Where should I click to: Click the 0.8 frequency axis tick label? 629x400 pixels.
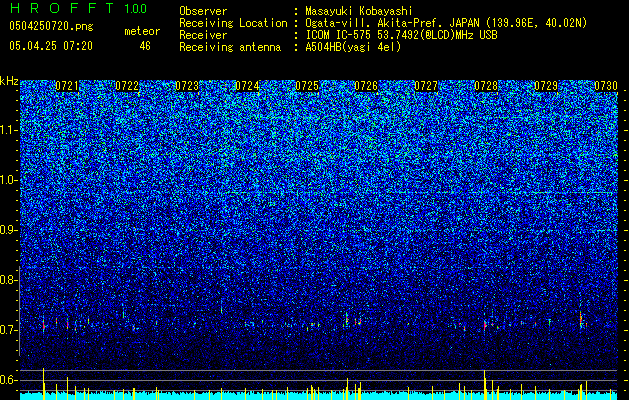[x=8, y=280]
